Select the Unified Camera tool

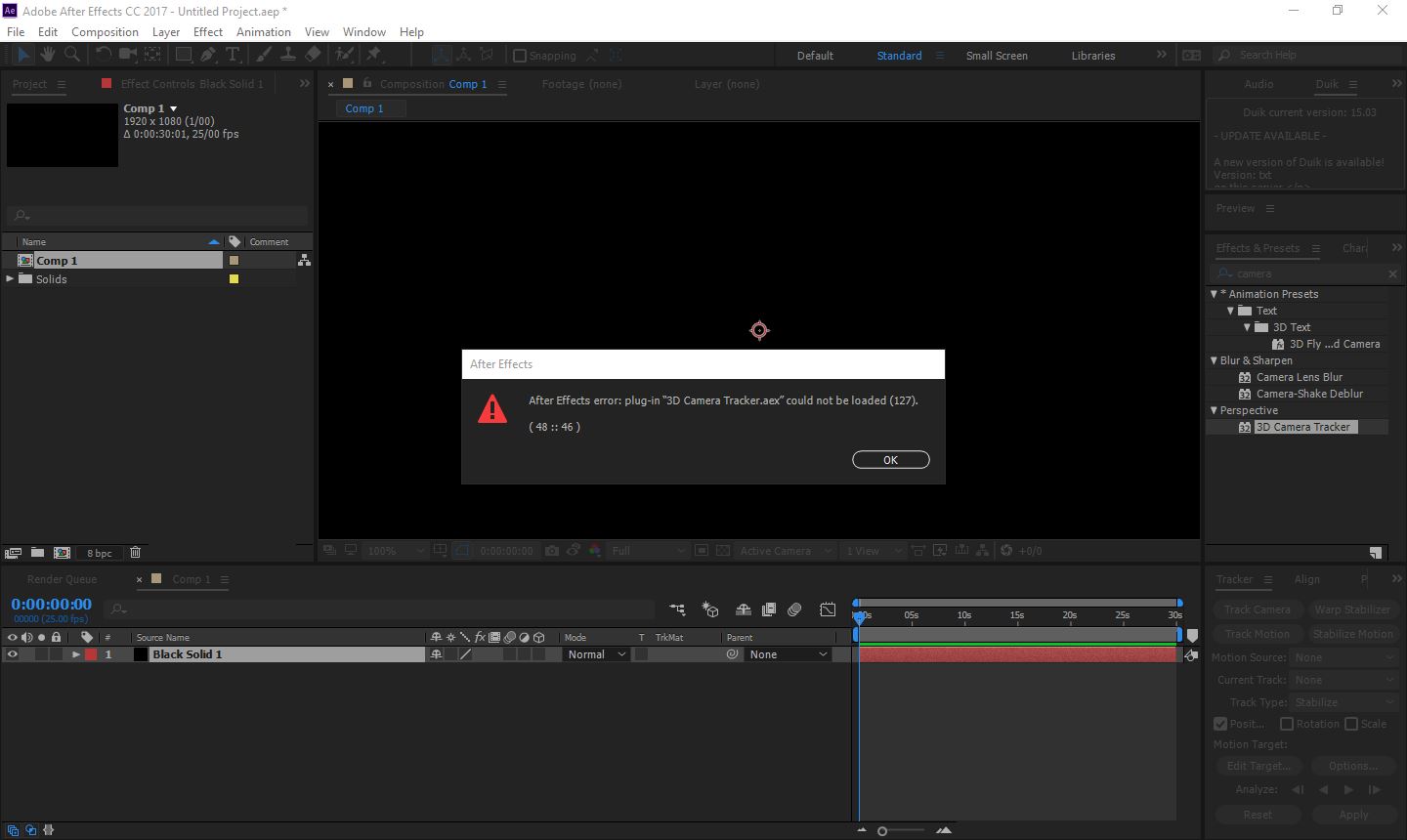pyautogui.click(x=128, y=55)
